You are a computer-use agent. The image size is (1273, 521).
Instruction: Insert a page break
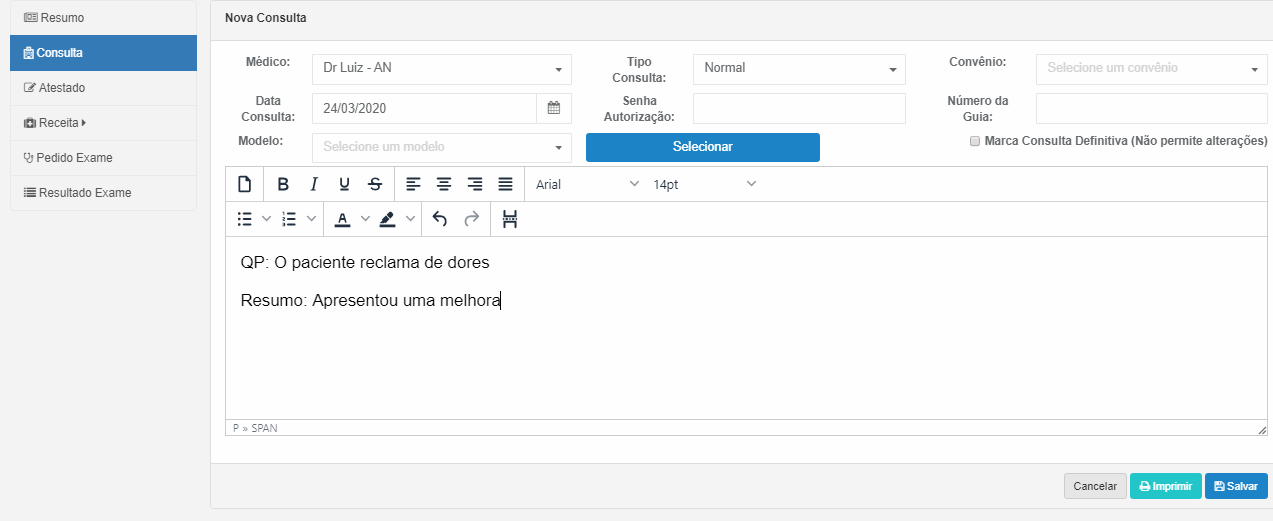point(510,219)
